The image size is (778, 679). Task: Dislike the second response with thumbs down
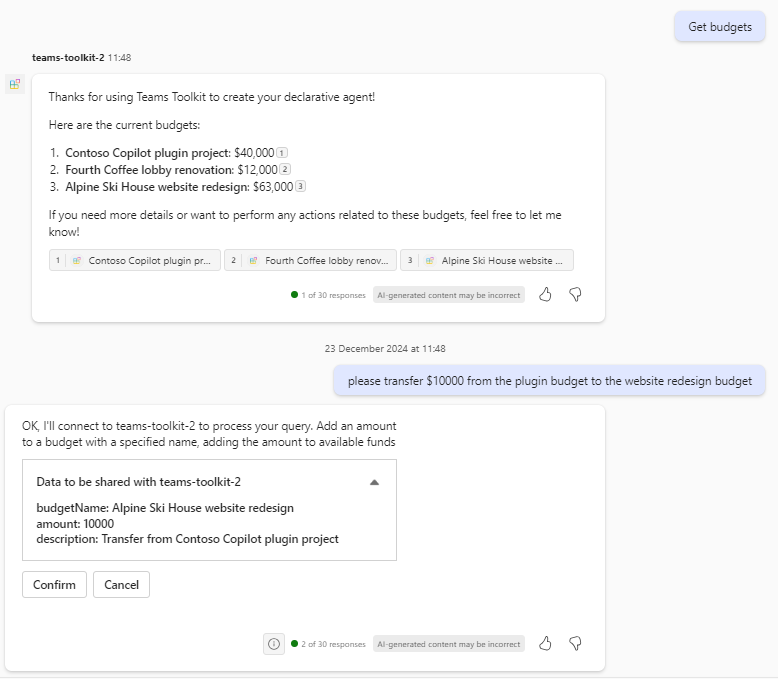575,644
